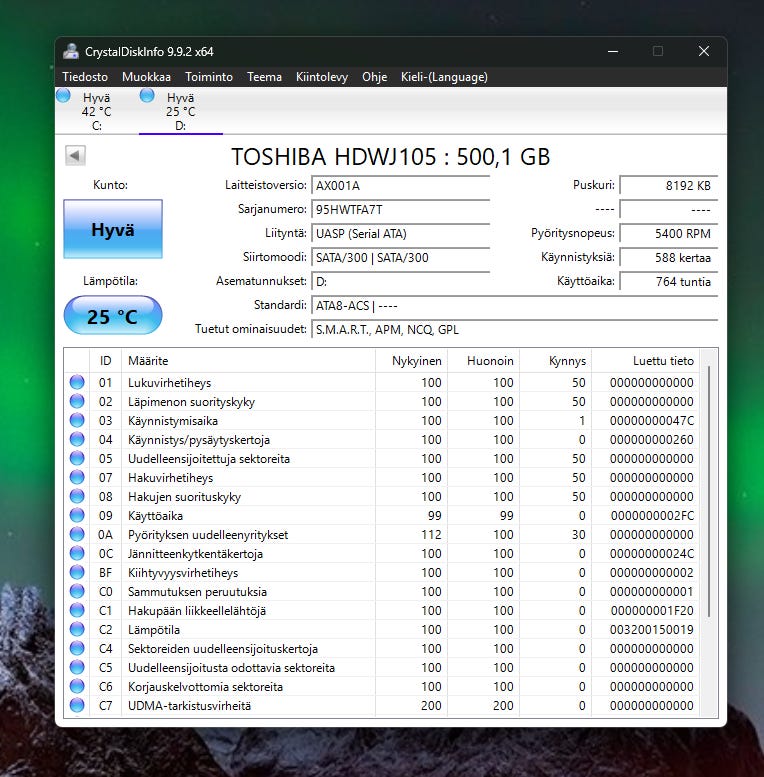Open the Toiminto menu

point(209,77)
